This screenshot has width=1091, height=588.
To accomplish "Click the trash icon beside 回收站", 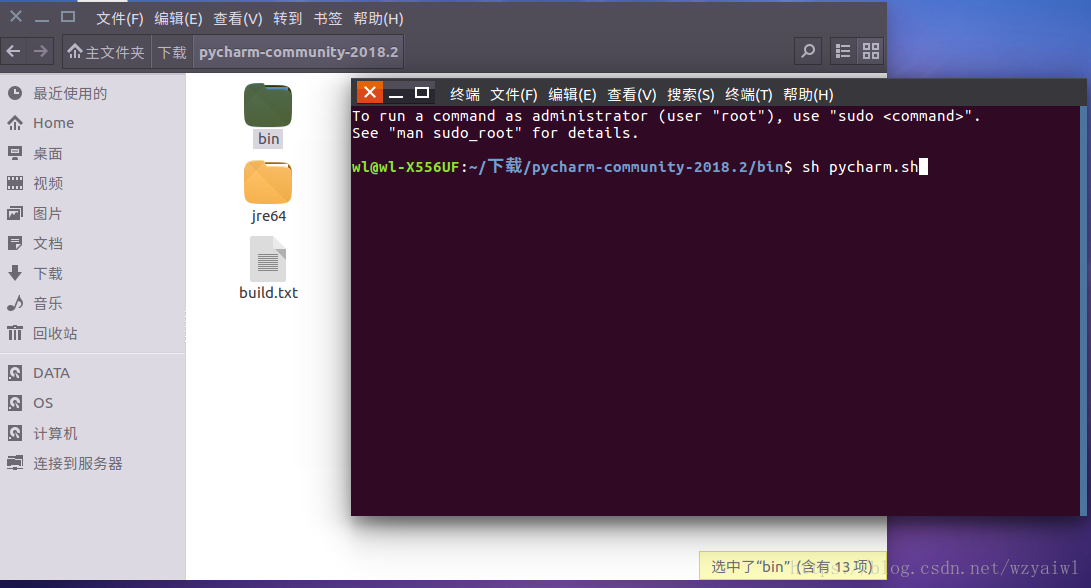I will (15, 333).
